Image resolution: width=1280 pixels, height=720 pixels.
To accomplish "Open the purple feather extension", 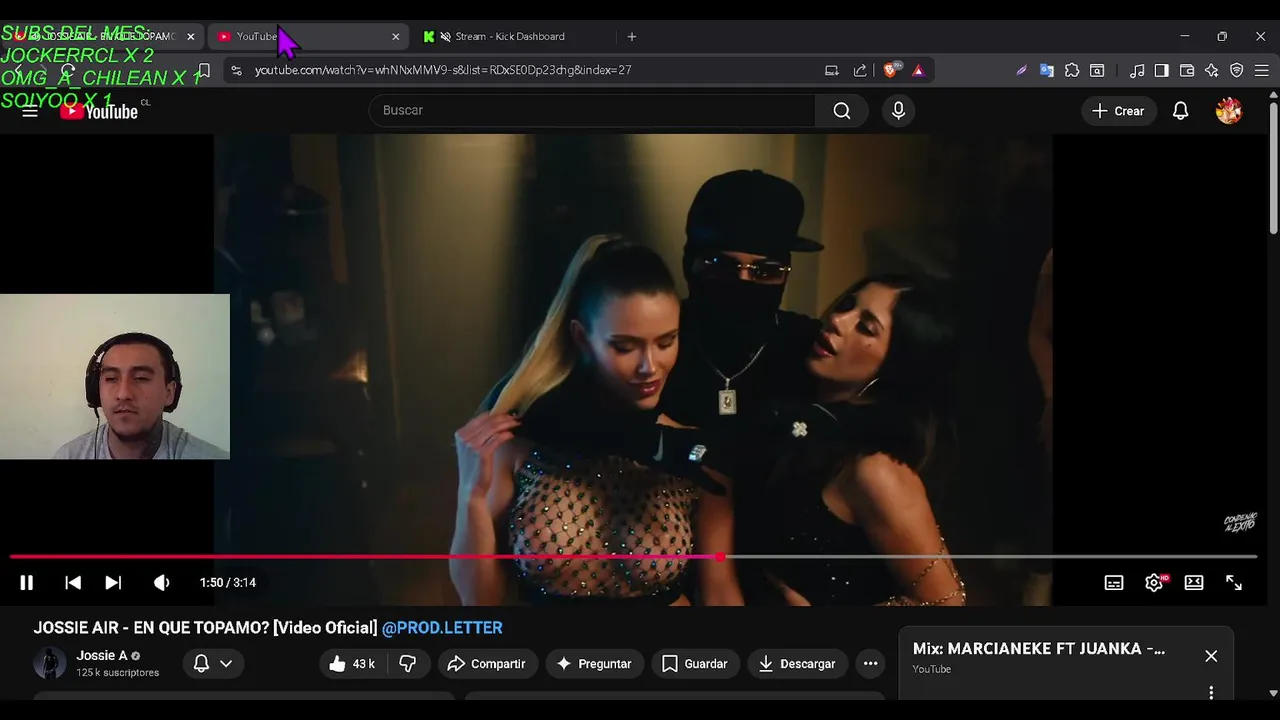I will point(1021,70).
